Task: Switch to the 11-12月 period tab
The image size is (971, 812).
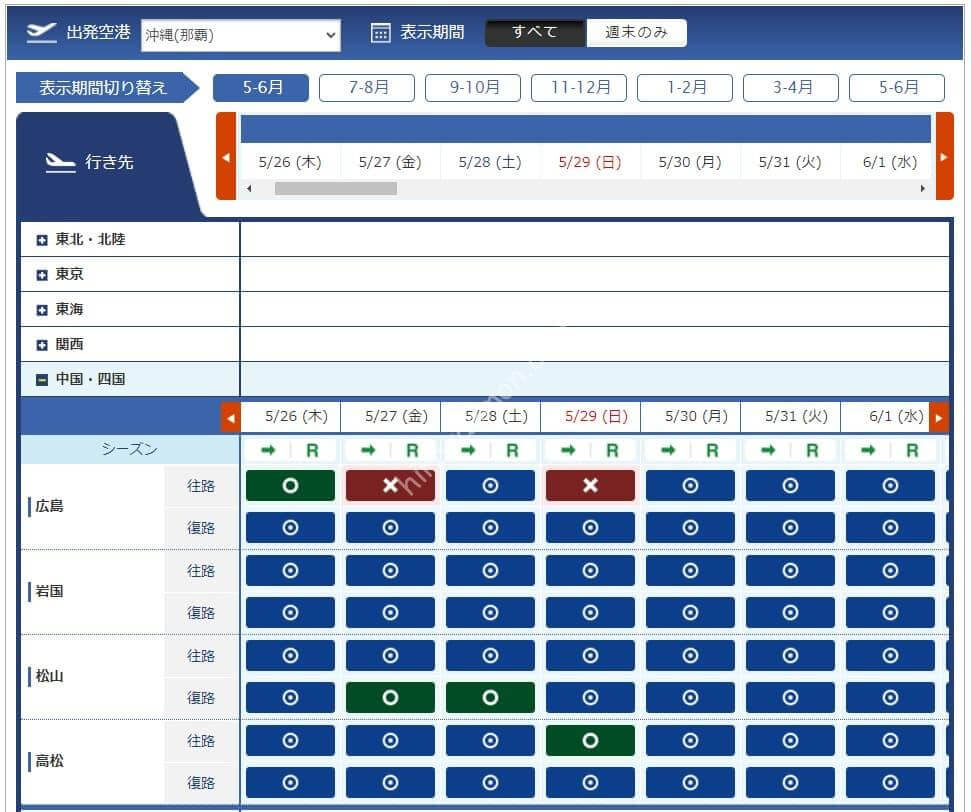Action: (x=578, y=87)
